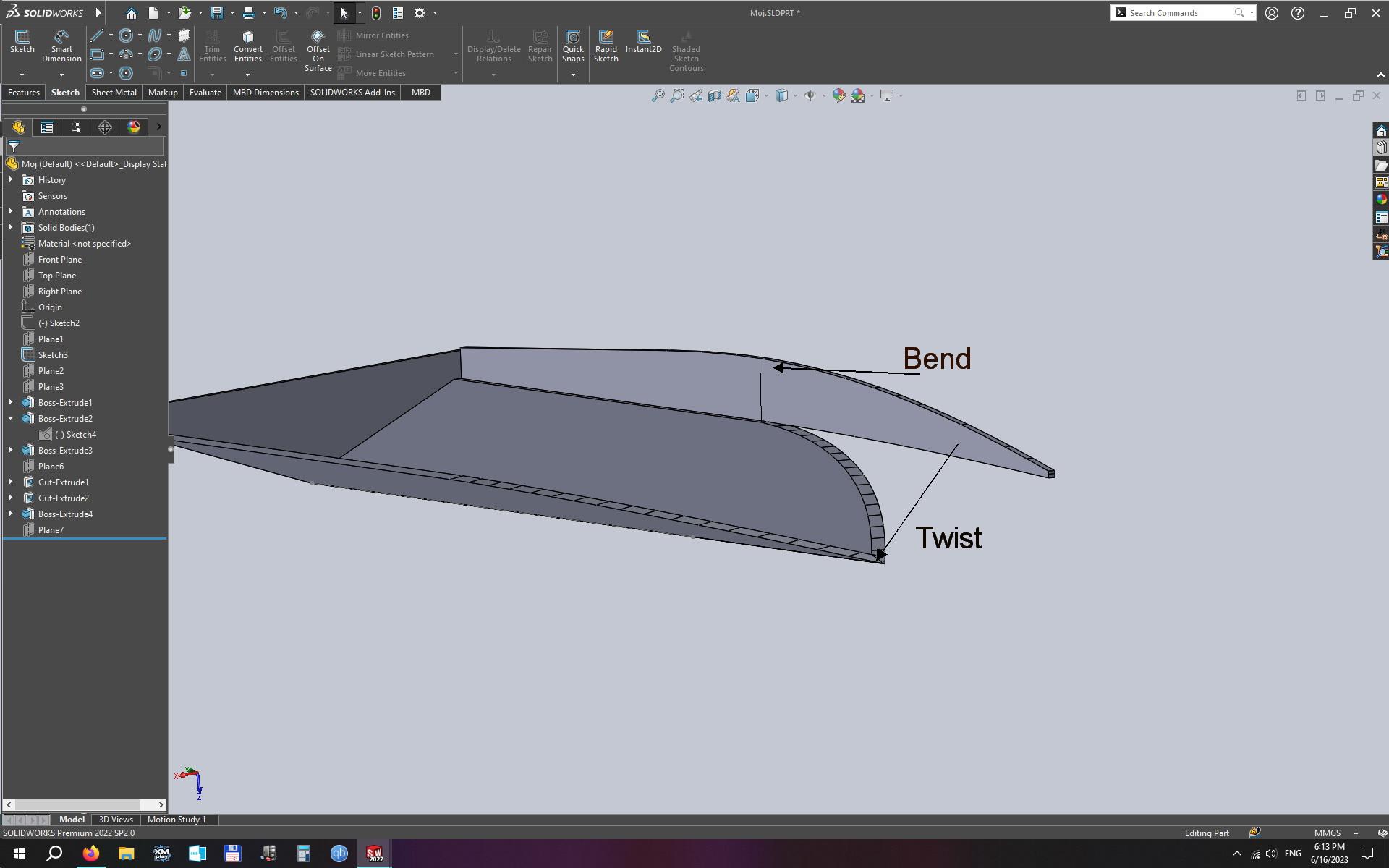
Task: Open the View Orientation dropdown
Action: pos(755,95)
